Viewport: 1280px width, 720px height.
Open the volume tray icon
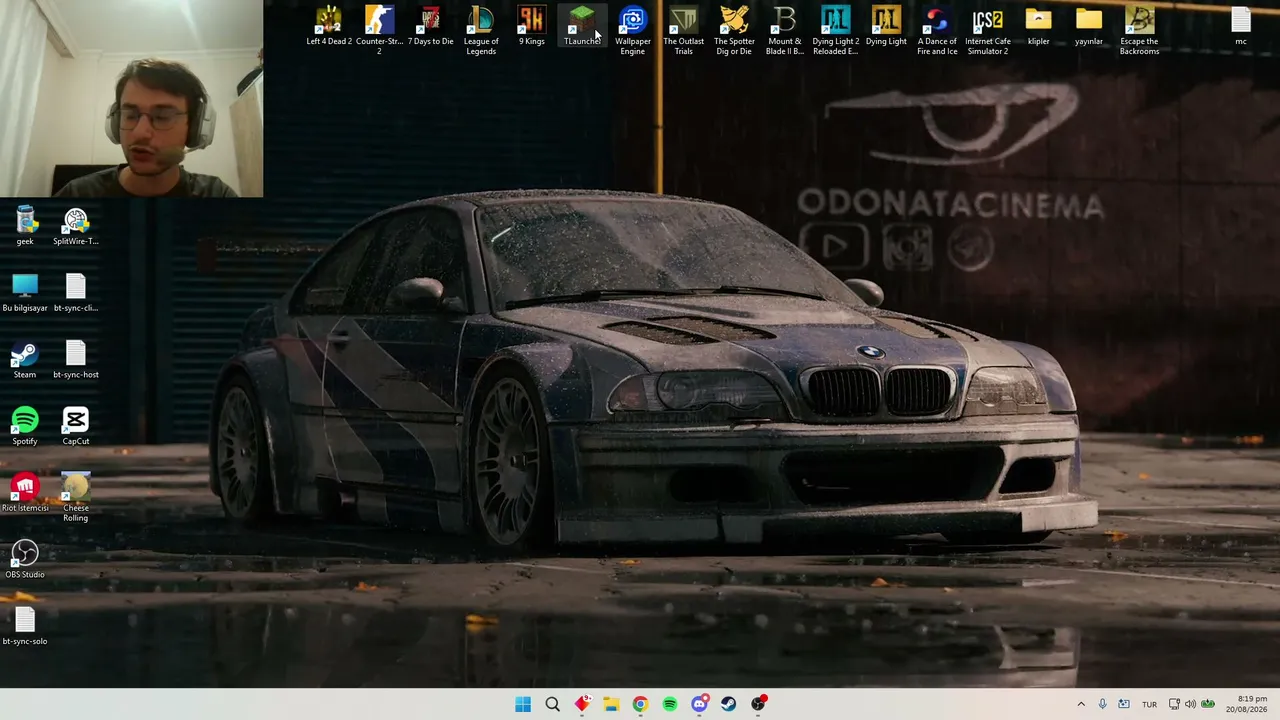1191,704
